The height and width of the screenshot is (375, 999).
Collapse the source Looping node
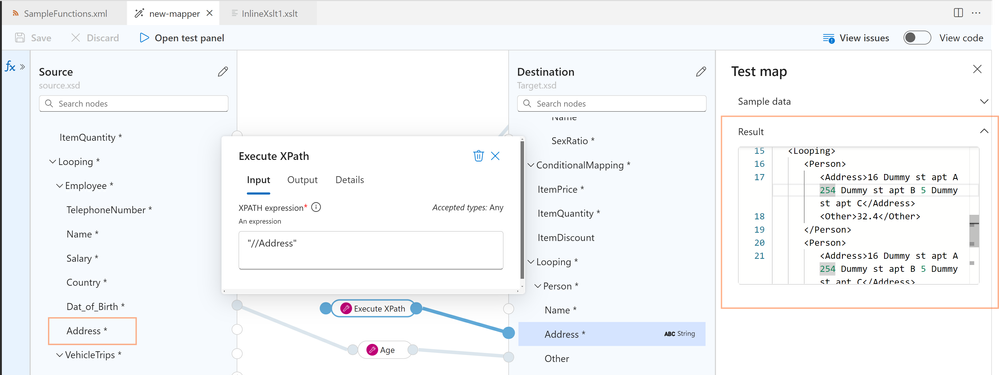pyautogui.click(x=52, y=162)
